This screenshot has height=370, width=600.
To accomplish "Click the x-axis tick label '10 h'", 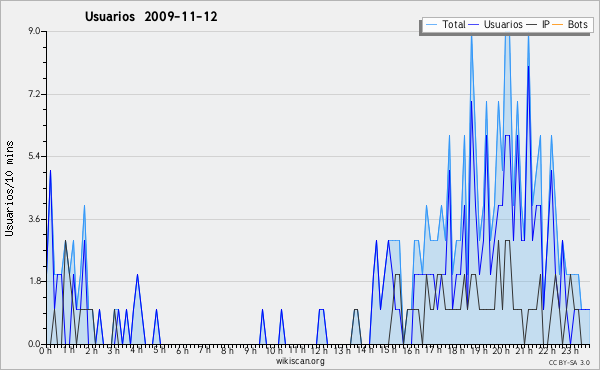I will [x=274, y=351].
